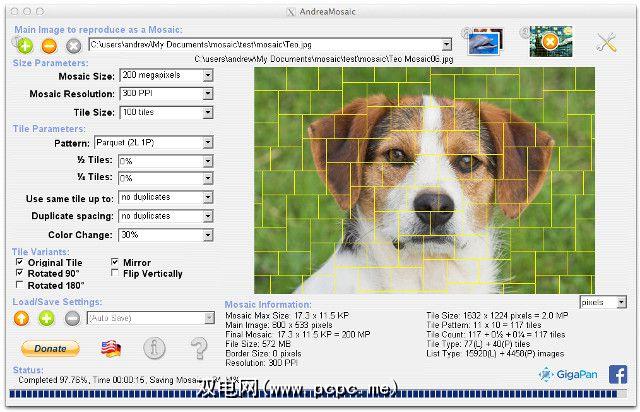Open the ½ Tiles dropdown
The height and width of the screenshot is (412, 640).
pyautogui.click(x=208, y=161)
